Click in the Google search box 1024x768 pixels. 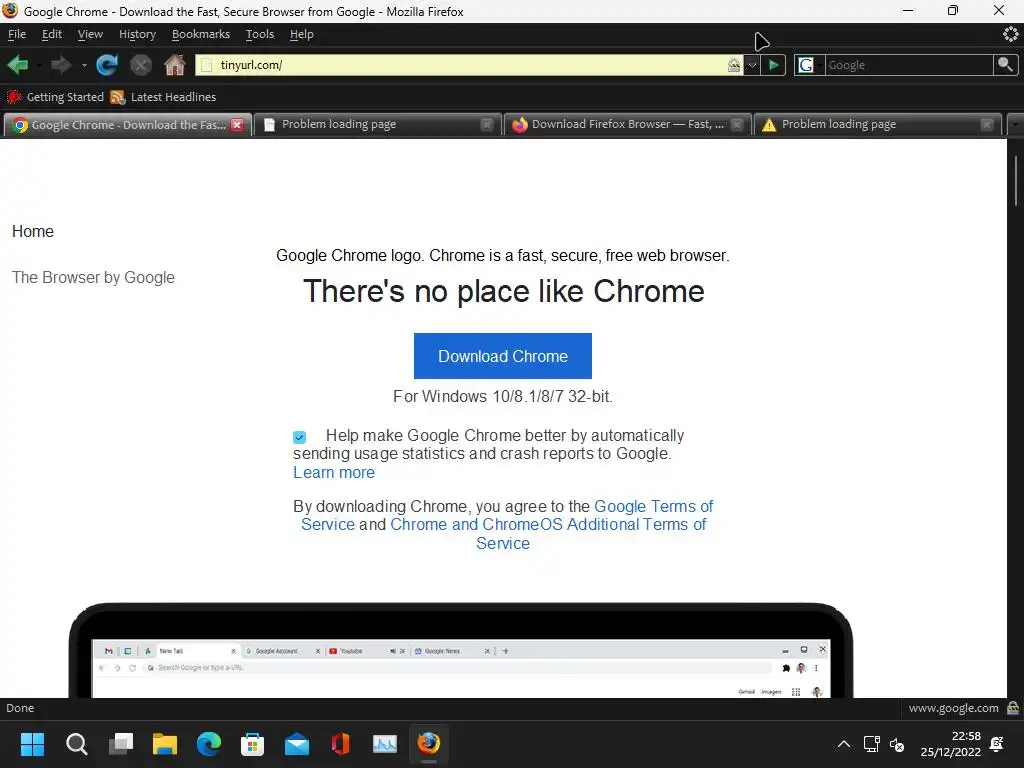908,65
